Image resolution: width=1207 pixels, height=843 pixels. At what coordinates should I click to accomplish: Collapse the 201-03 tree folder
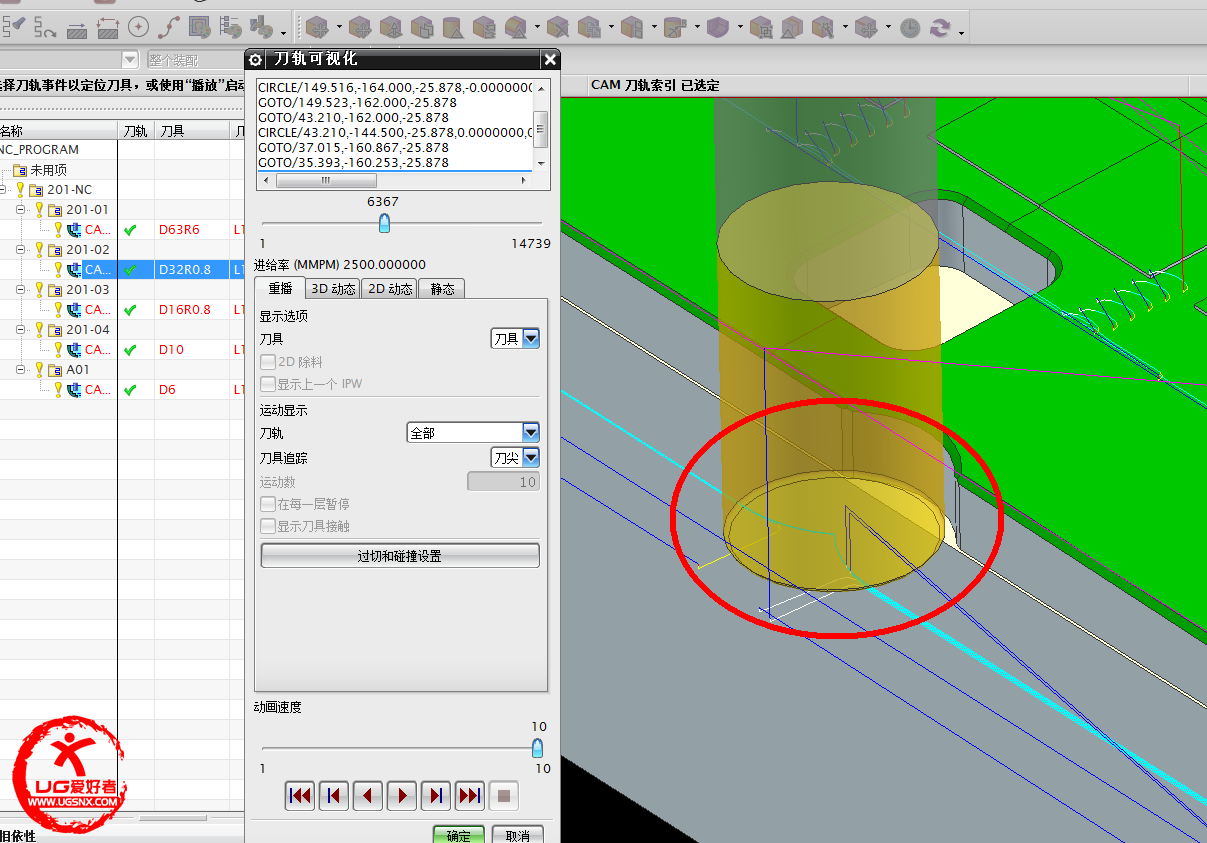pyautogui.click(x=22, y=290)
